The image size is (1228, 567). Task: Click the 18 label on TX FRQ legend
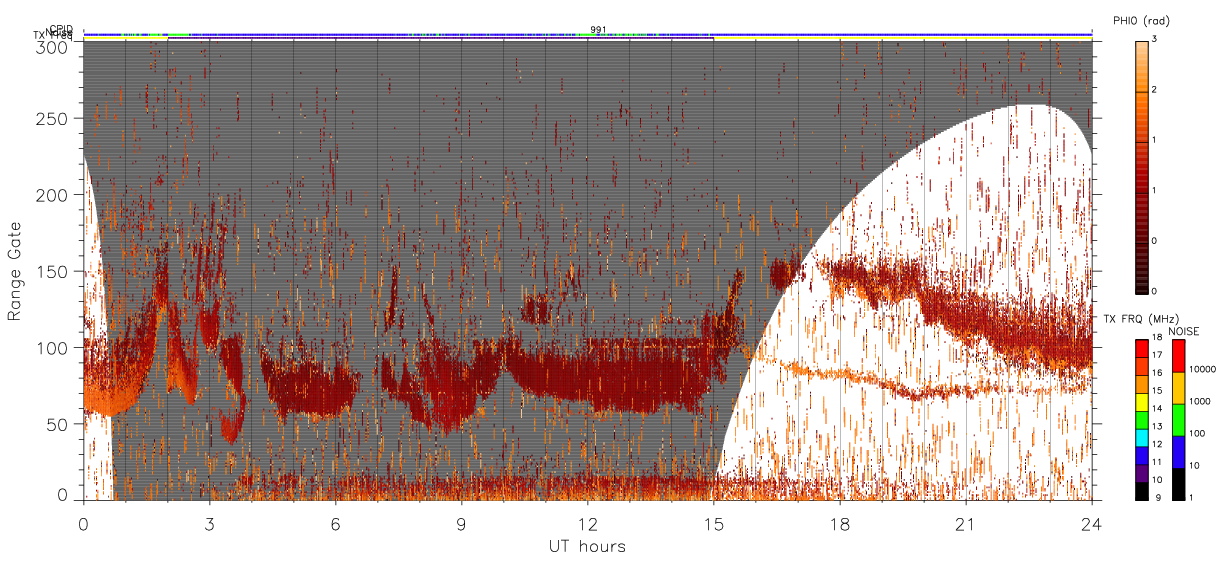(x=1157, y=337)
